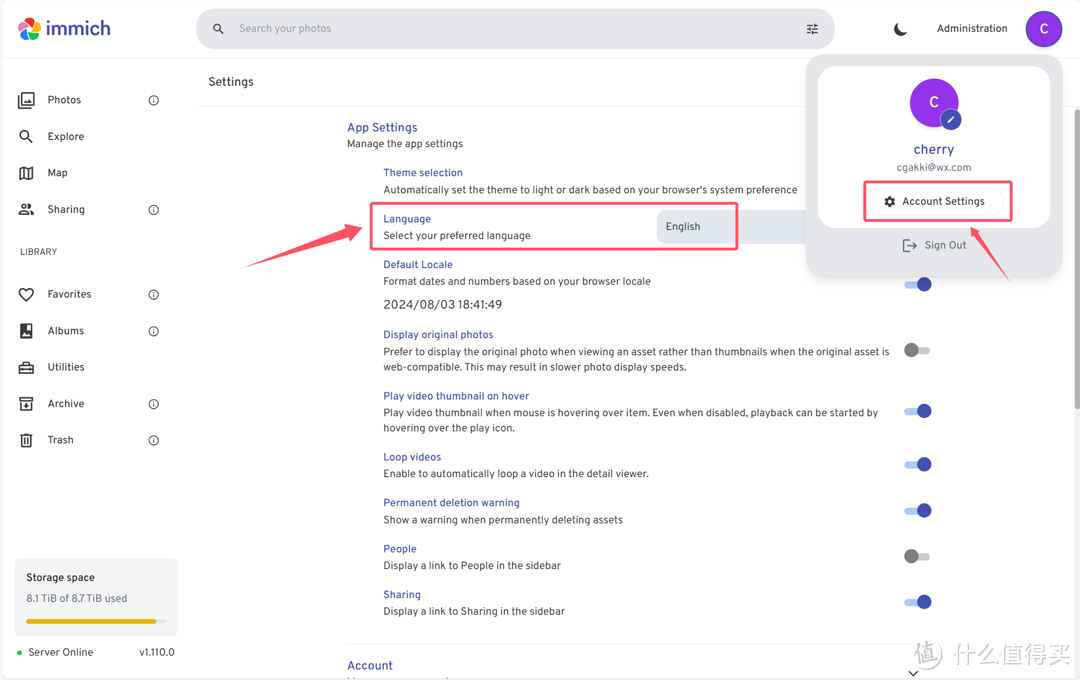The image size is (1080, 680).
Task: Click the immich logo
Action: [64, 29]
